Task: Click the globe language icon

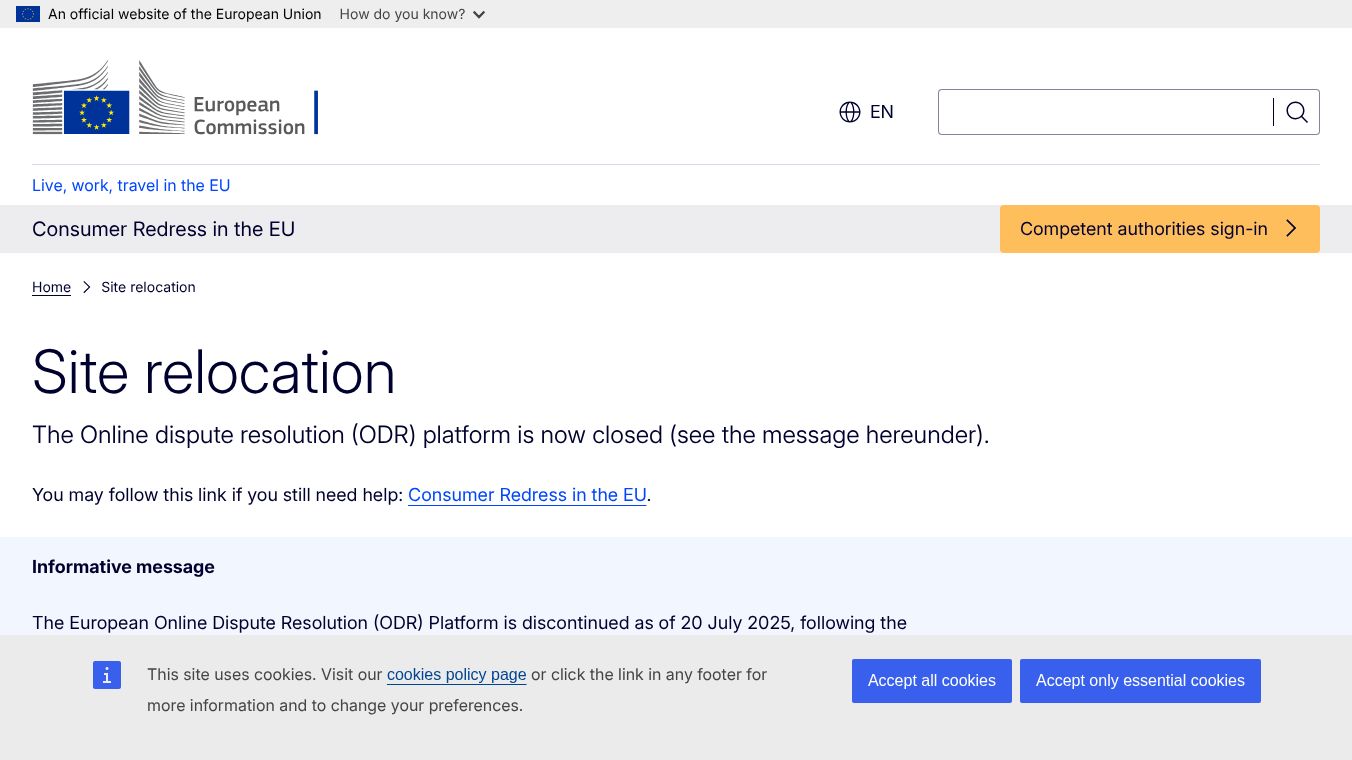Action: (x=850, y=112)
